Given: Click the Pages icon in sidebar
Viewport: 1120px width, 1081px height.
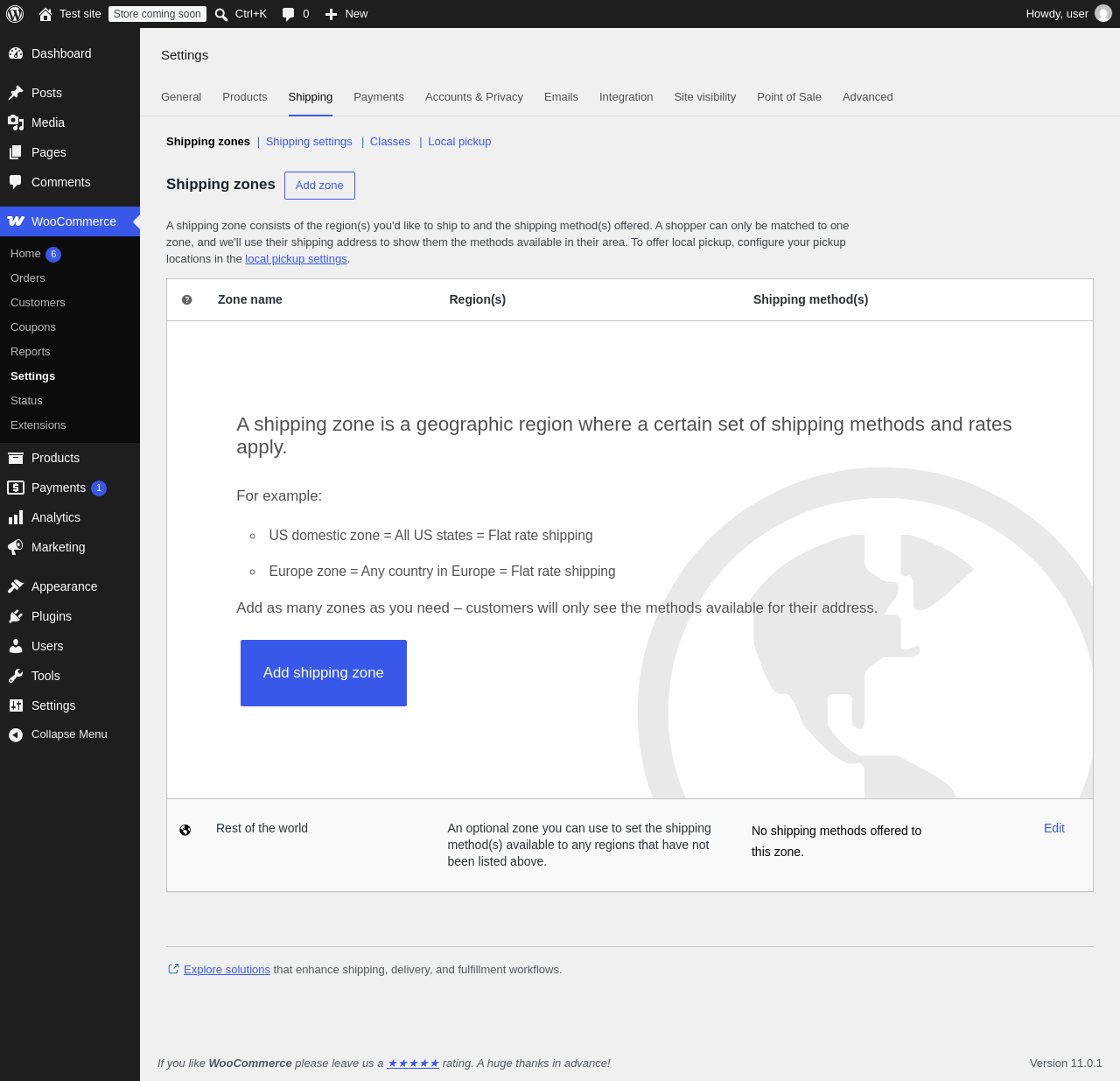Looking at the screenshot, I should [16, 152].
